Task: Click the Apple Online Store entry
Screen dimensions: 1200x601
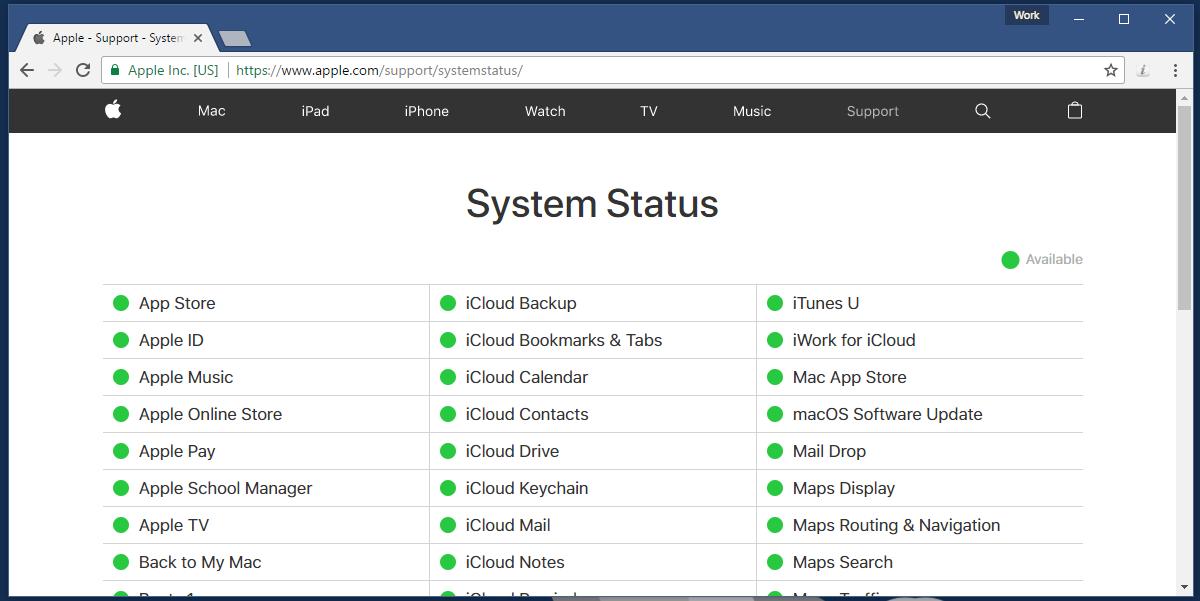Action: [x=210, y=414]
